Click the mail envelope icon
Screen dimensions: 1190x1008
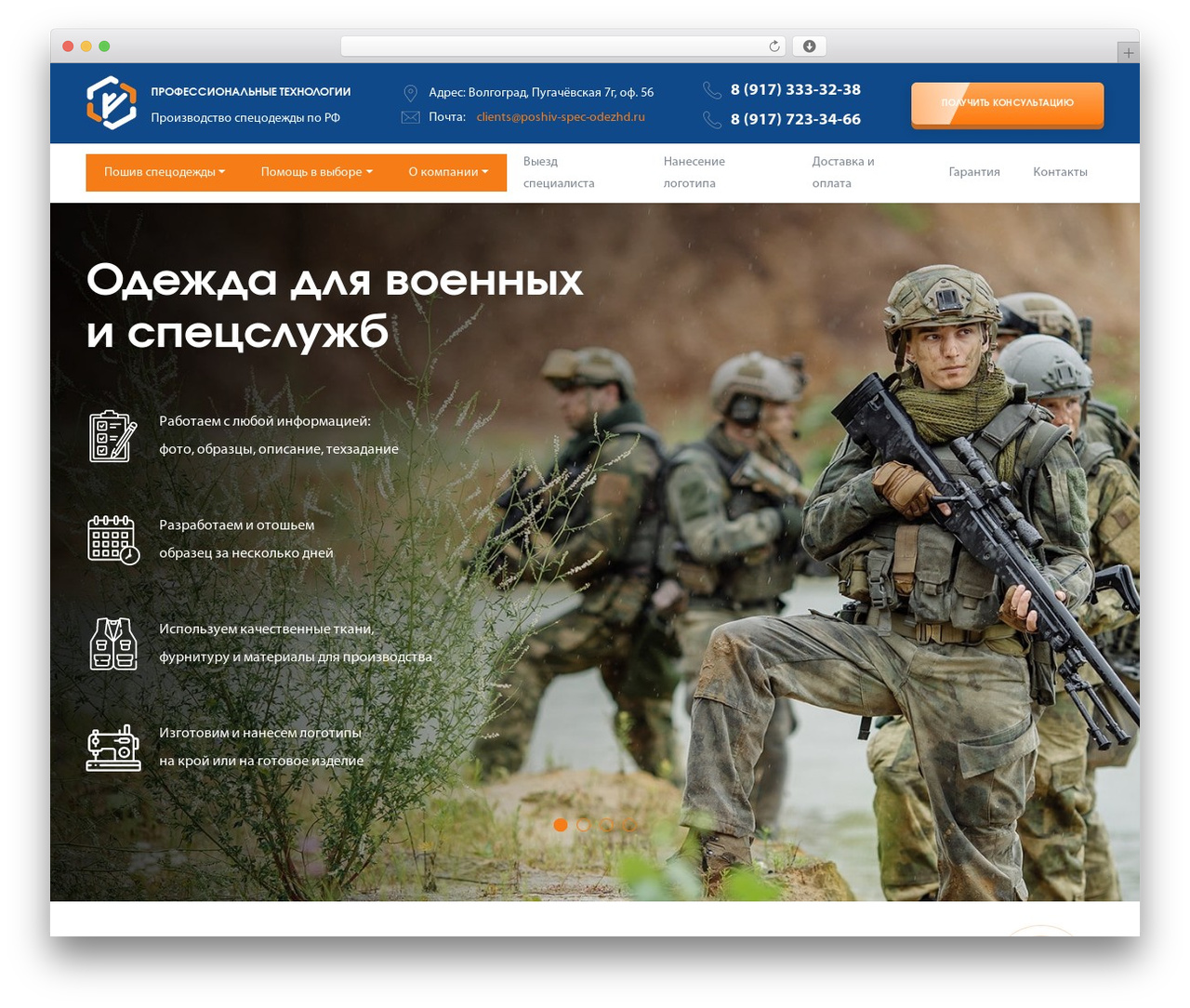tap(410, 117)
